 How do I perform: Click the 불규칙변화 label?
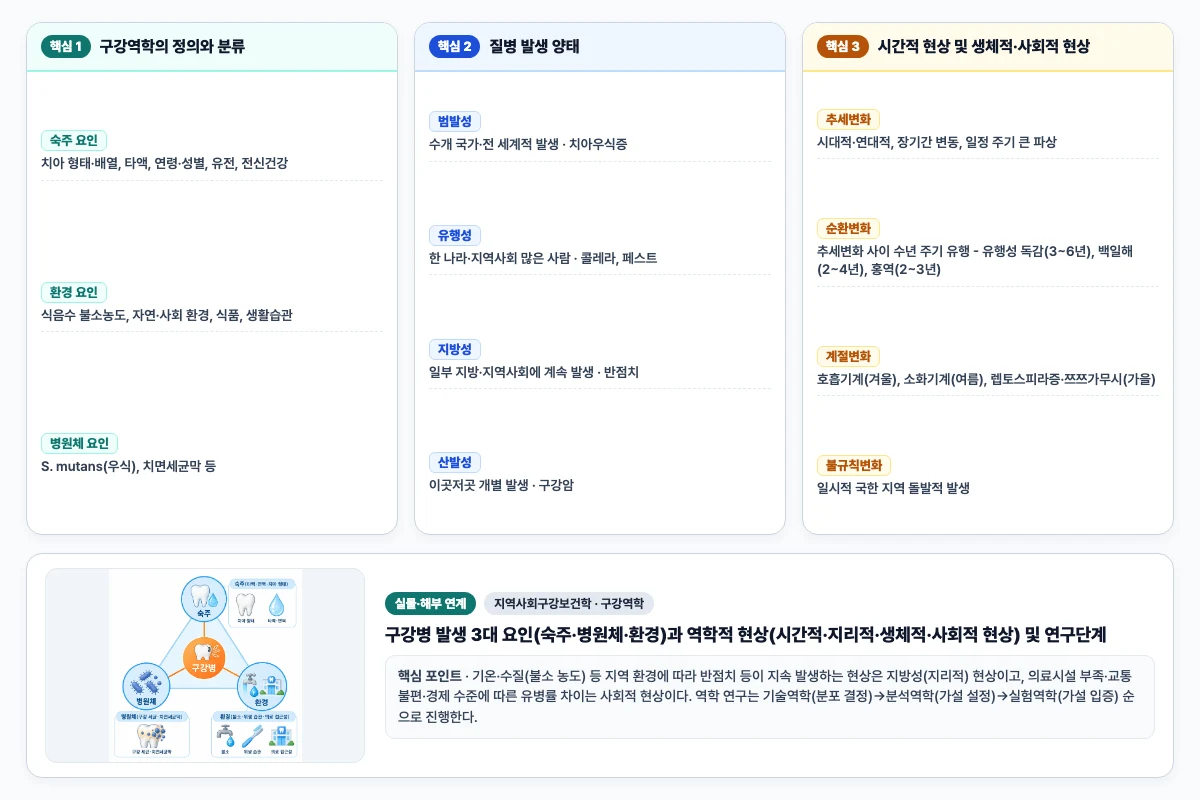click(x=854, y=465)
